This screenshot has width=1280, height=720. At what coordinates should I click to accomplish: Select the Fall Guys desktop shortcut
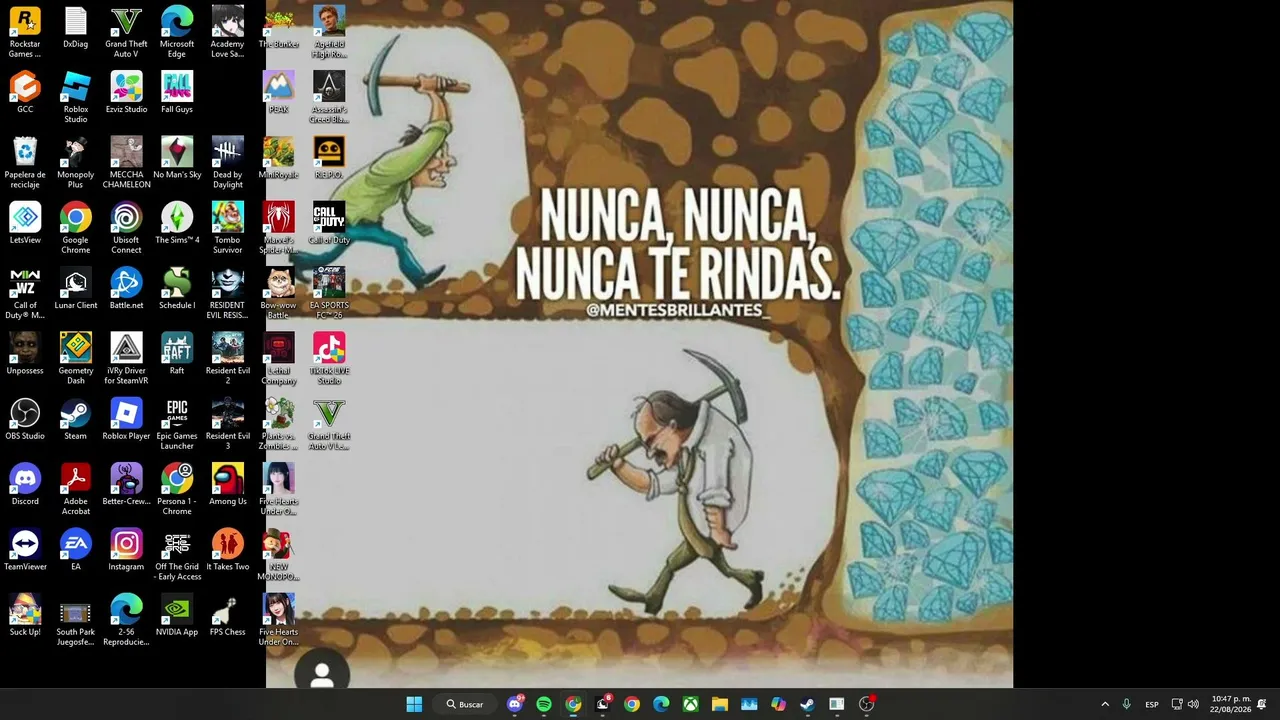(177, 92)
